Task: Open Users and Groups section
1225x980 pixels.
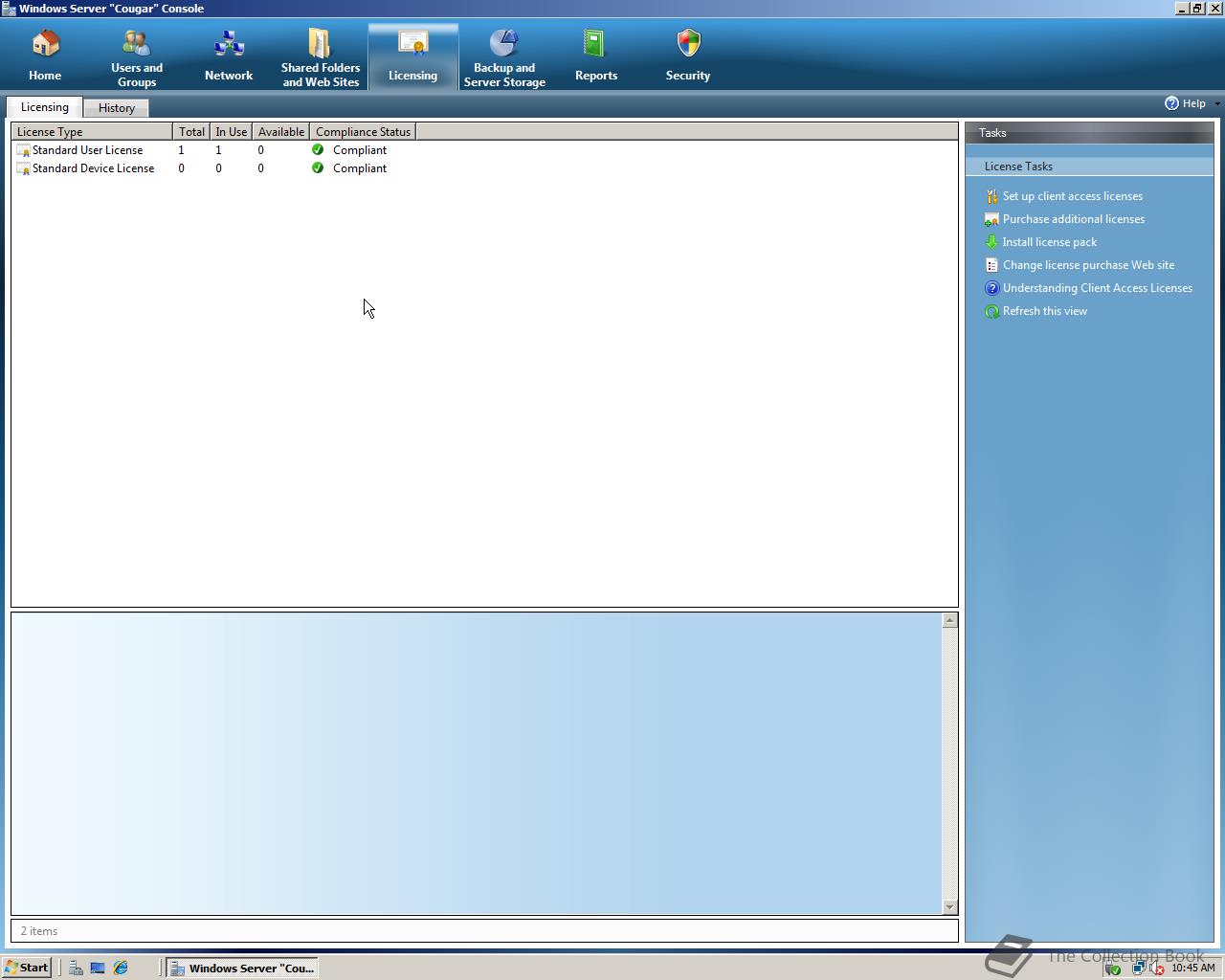Action: 137,56
